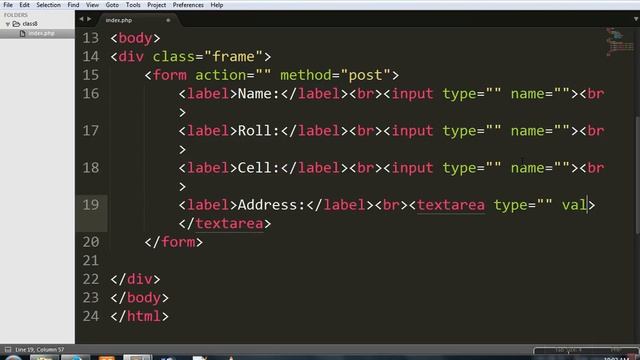
Task: Click the class8 folder icon
Action: coord(16,24)
